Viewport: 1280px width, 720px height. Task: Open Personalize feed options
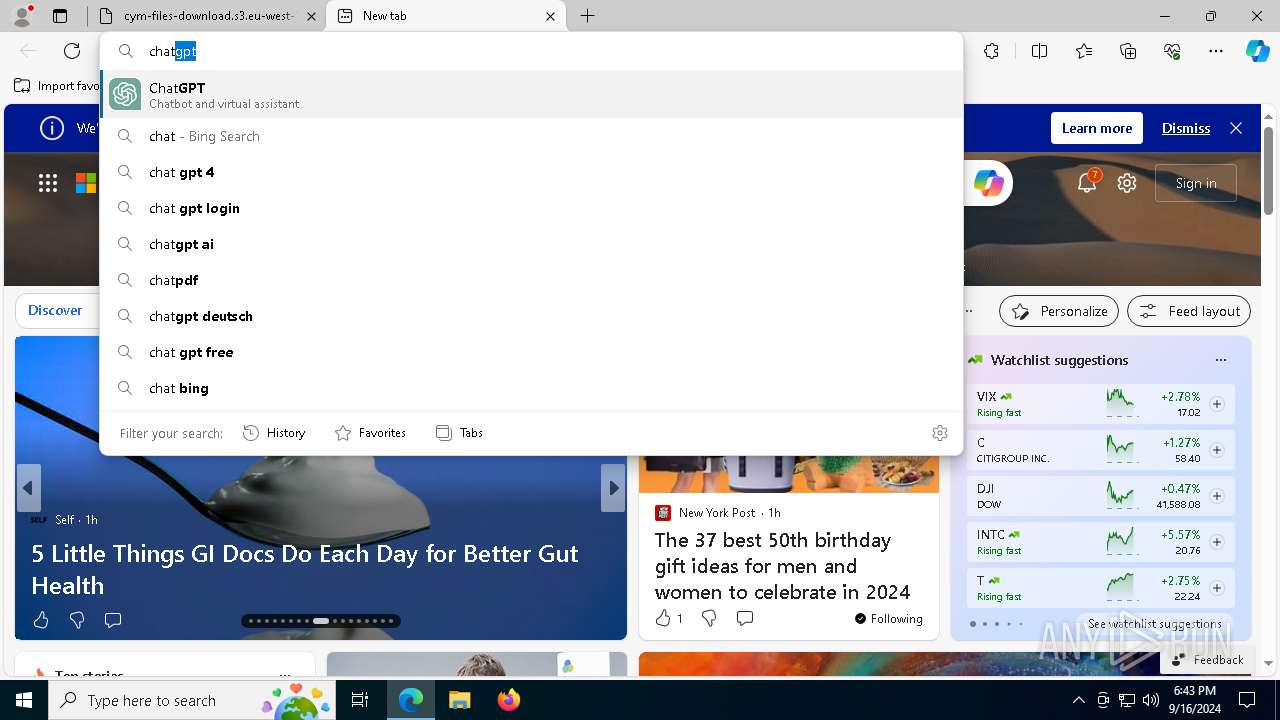click(x=1059, y=311)
